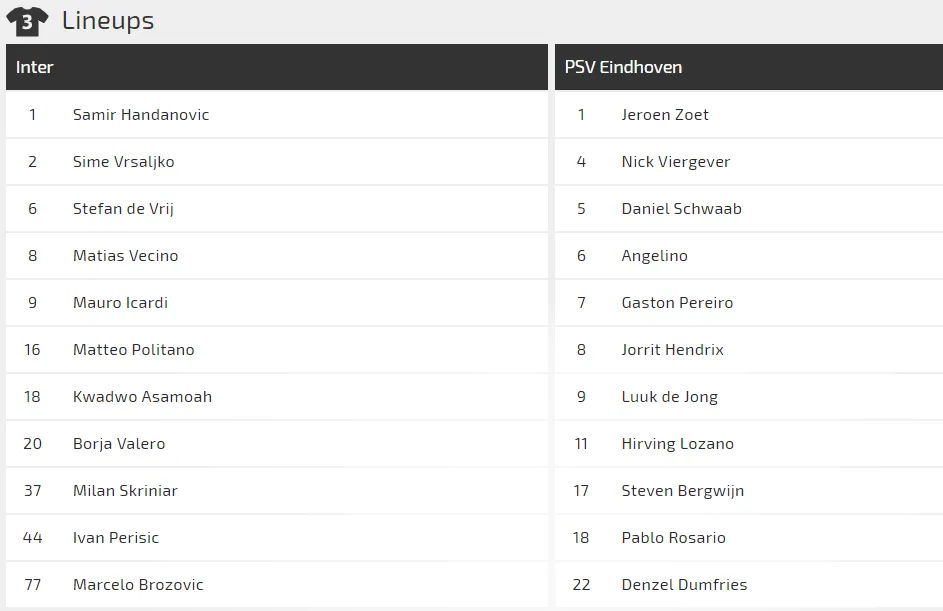This screenshot has width=943, height=611.
Task: Click on Luuk de Jong
Action: pyautogui.click(x=670, y=397)
